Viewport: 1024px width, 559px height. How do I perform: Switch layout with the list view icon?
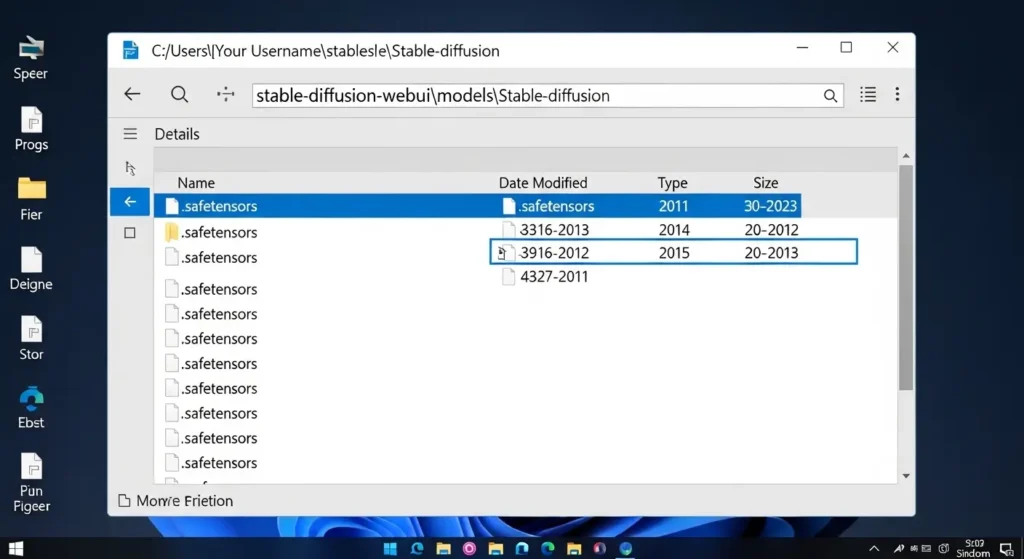tap(868, 95)
